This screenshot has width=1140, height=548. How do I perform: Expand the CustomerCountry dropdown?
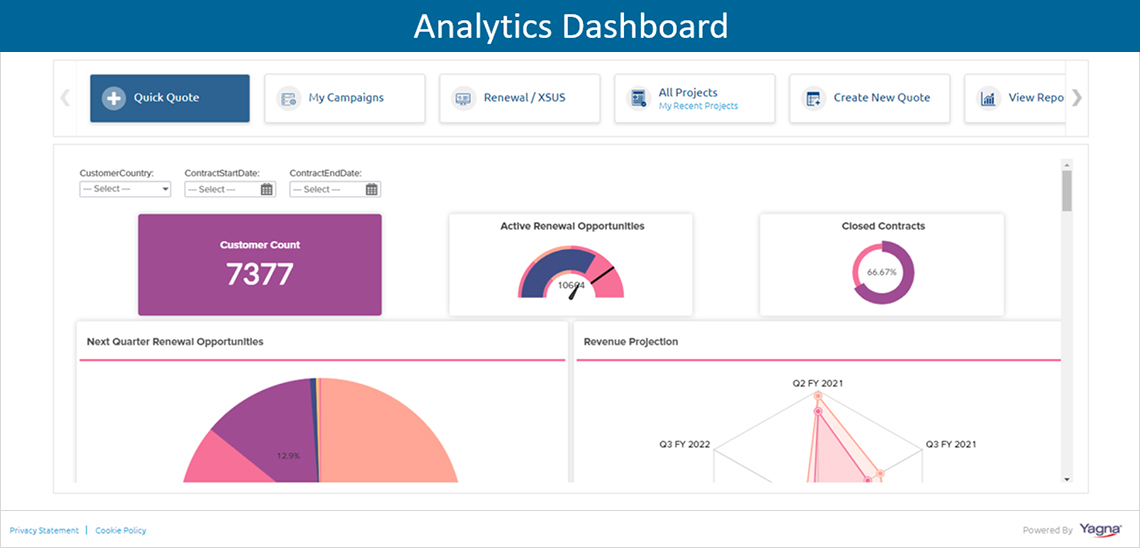pos(125,189)
